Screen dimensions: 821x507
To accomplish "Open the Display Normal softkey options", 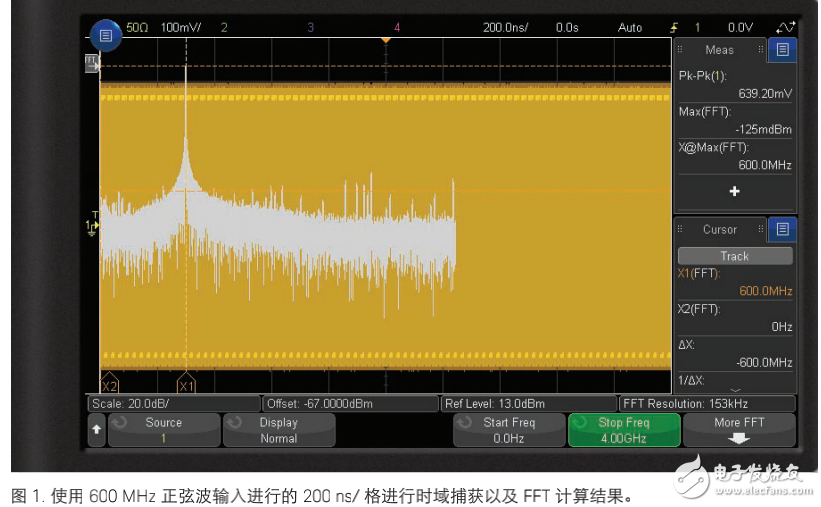I will pyautogui.click(x=278, y=430).
